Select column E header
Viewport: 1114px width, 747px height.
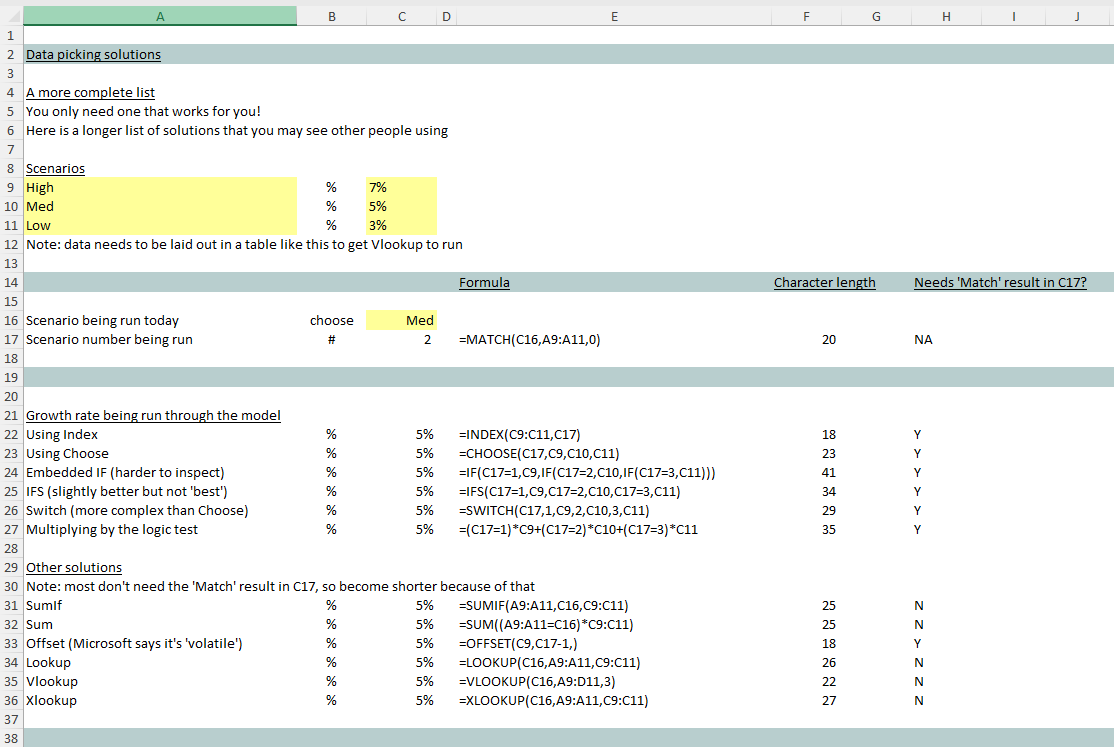click(613, 16)
